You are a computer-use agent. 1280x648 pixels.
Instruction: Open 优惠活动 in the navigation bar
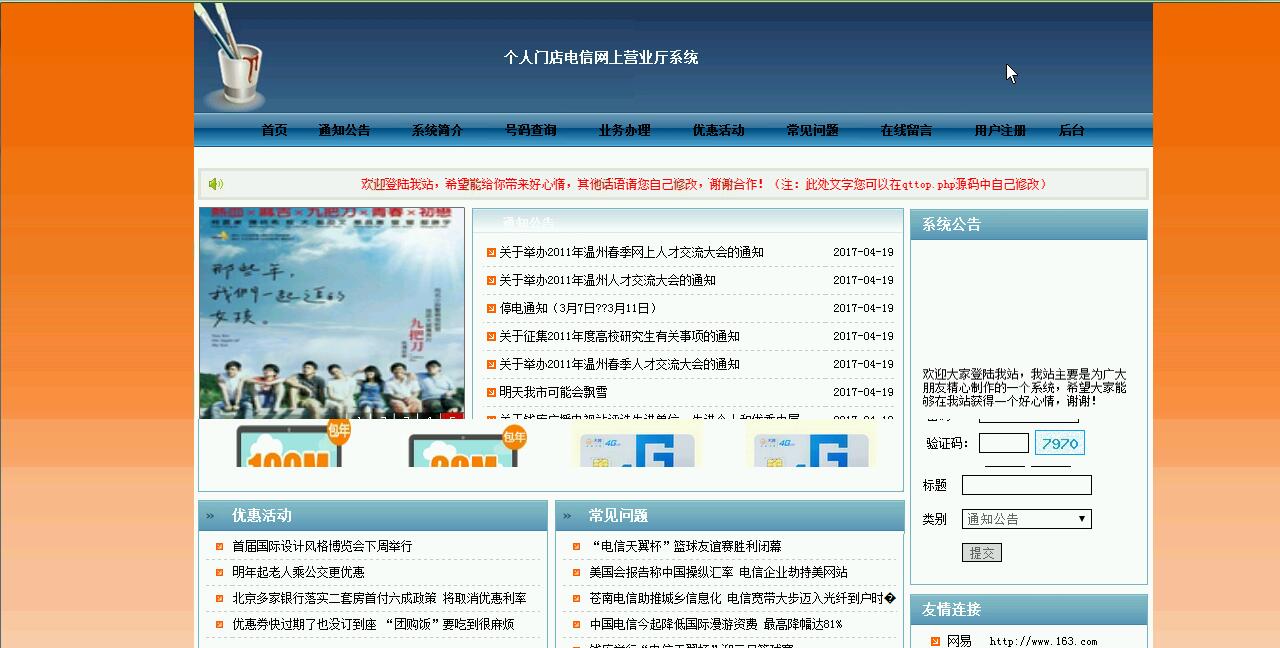point(718,130)
